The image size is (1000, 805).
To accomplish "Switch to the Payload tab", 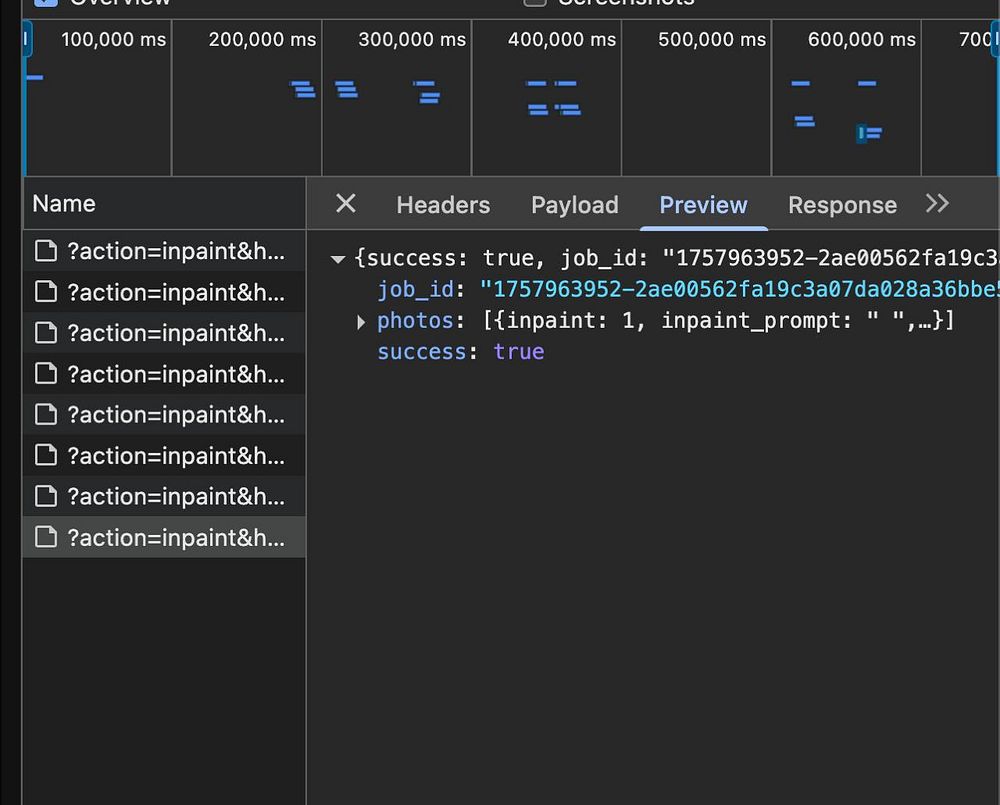I will click(575, 205).
